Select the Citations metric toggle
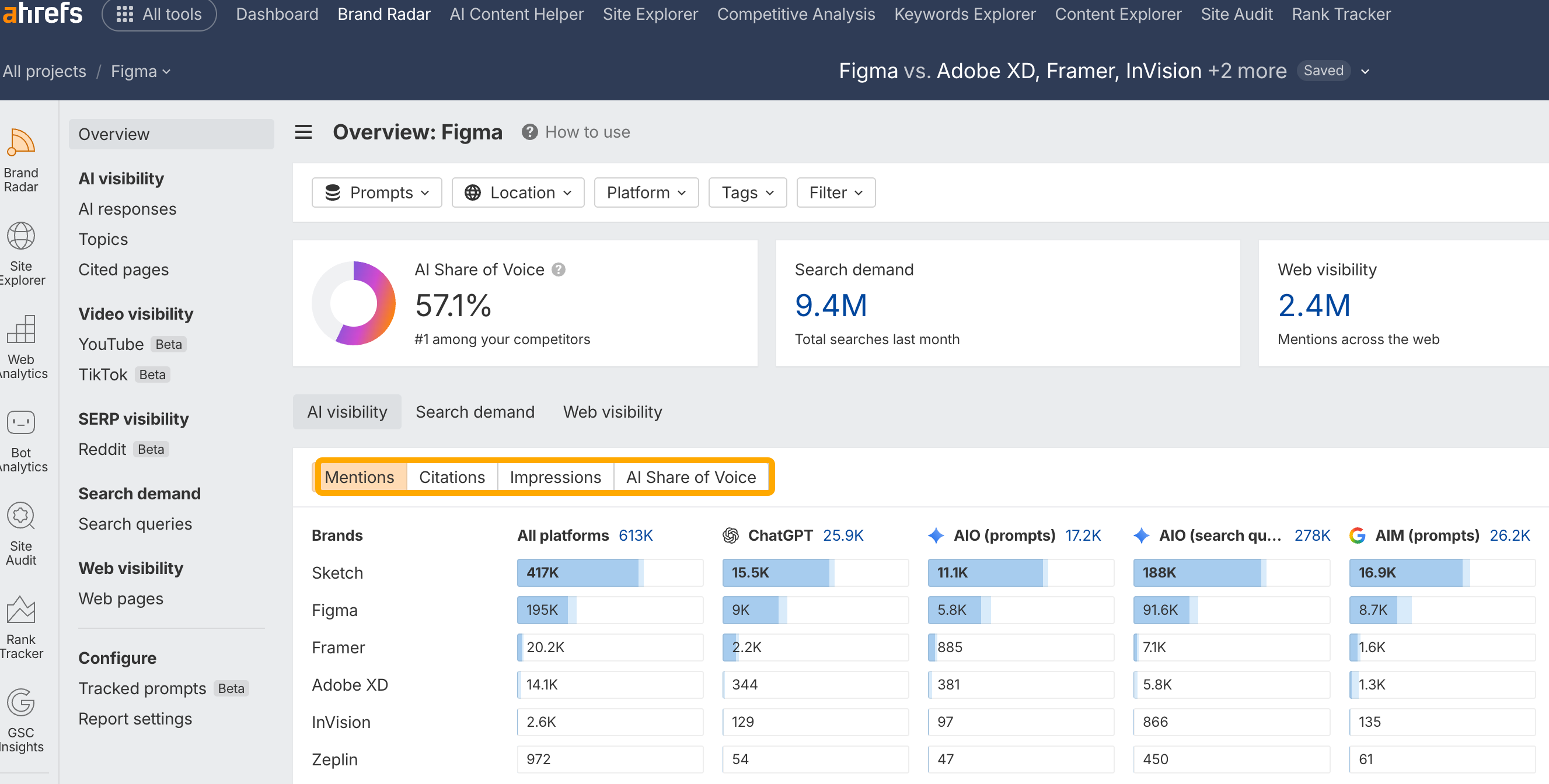The image size is (1549, 784). [x=452, y=477]
